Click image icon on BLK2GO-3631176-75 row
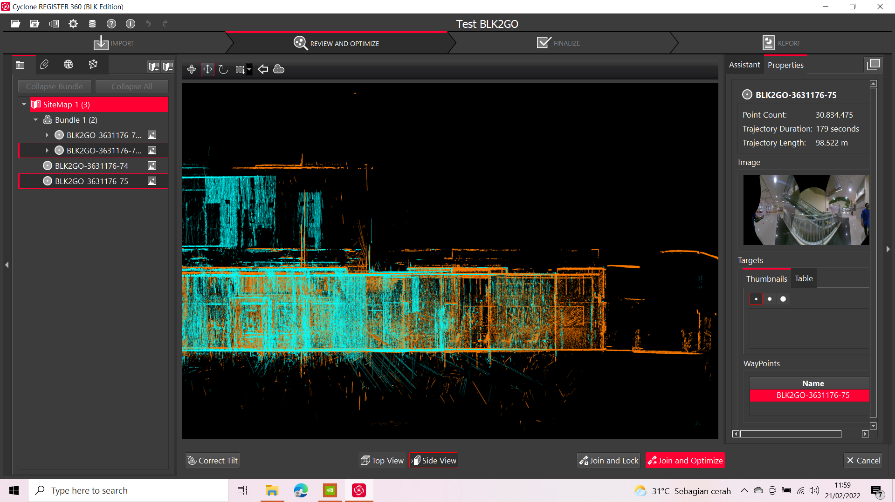 pyautogui.click(x=152, y=181)
